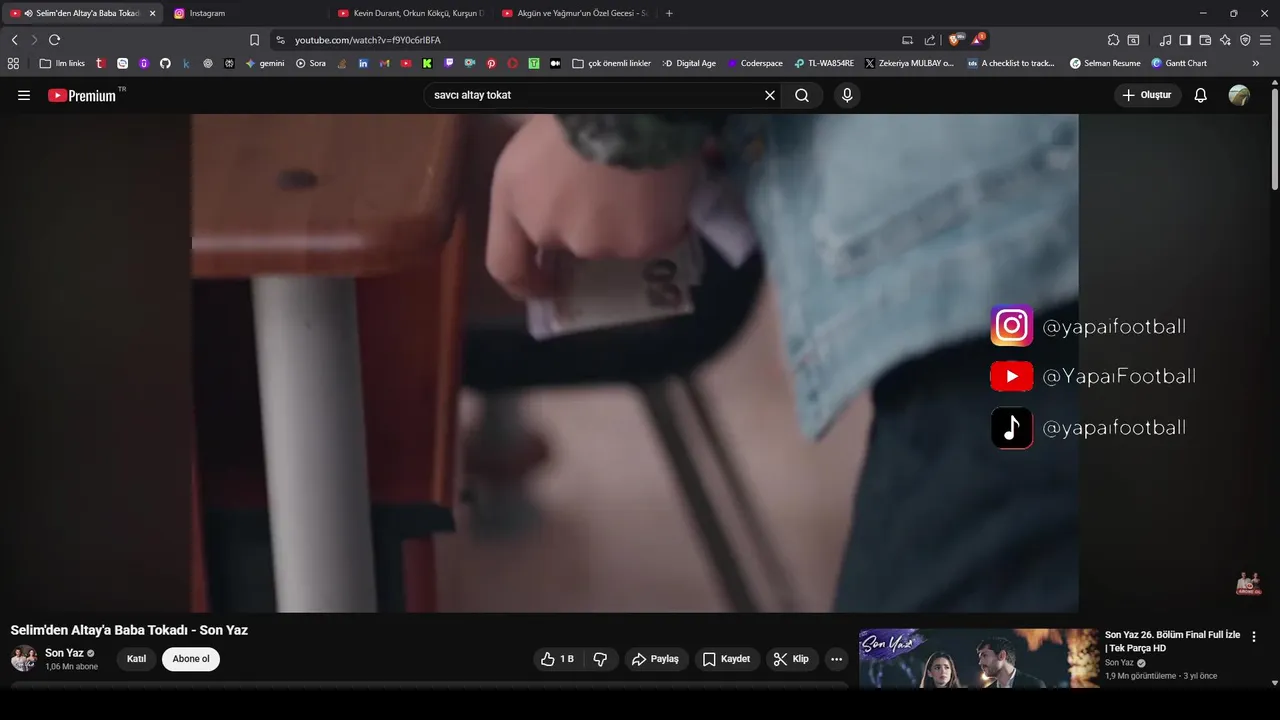The image size is (1280, 720).
Task: Click the address bar URL
Action: tap(367, 40)
